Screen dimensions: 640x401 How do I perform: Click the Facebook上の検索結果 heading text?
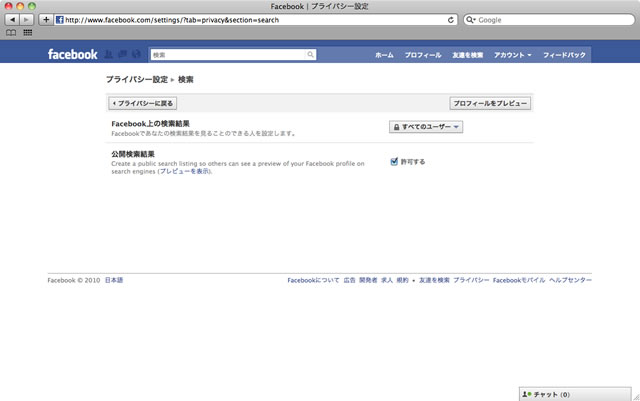pos(150,124)
